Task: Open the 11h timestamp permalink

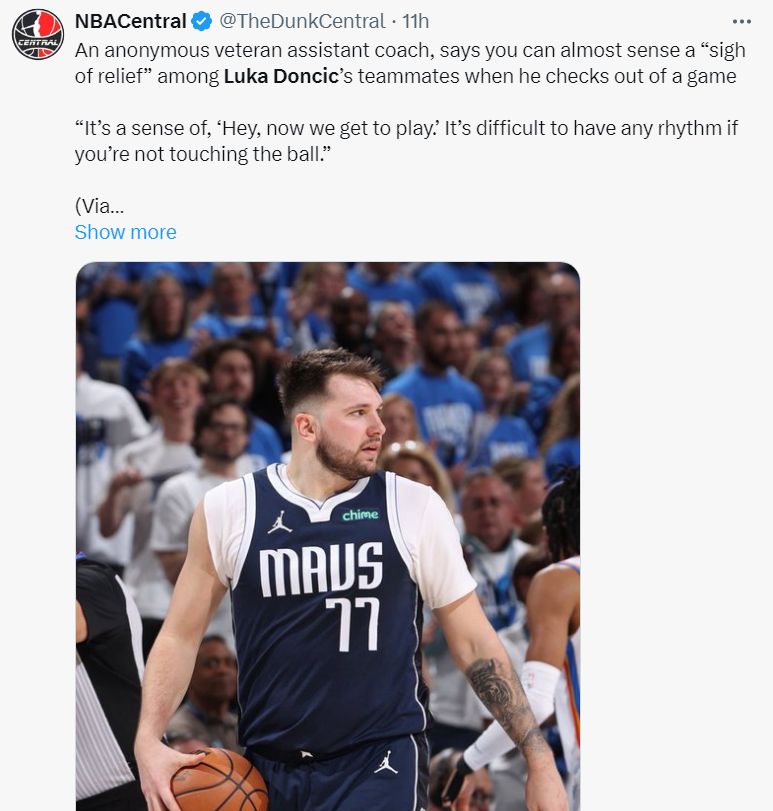Action: [416, 21]
